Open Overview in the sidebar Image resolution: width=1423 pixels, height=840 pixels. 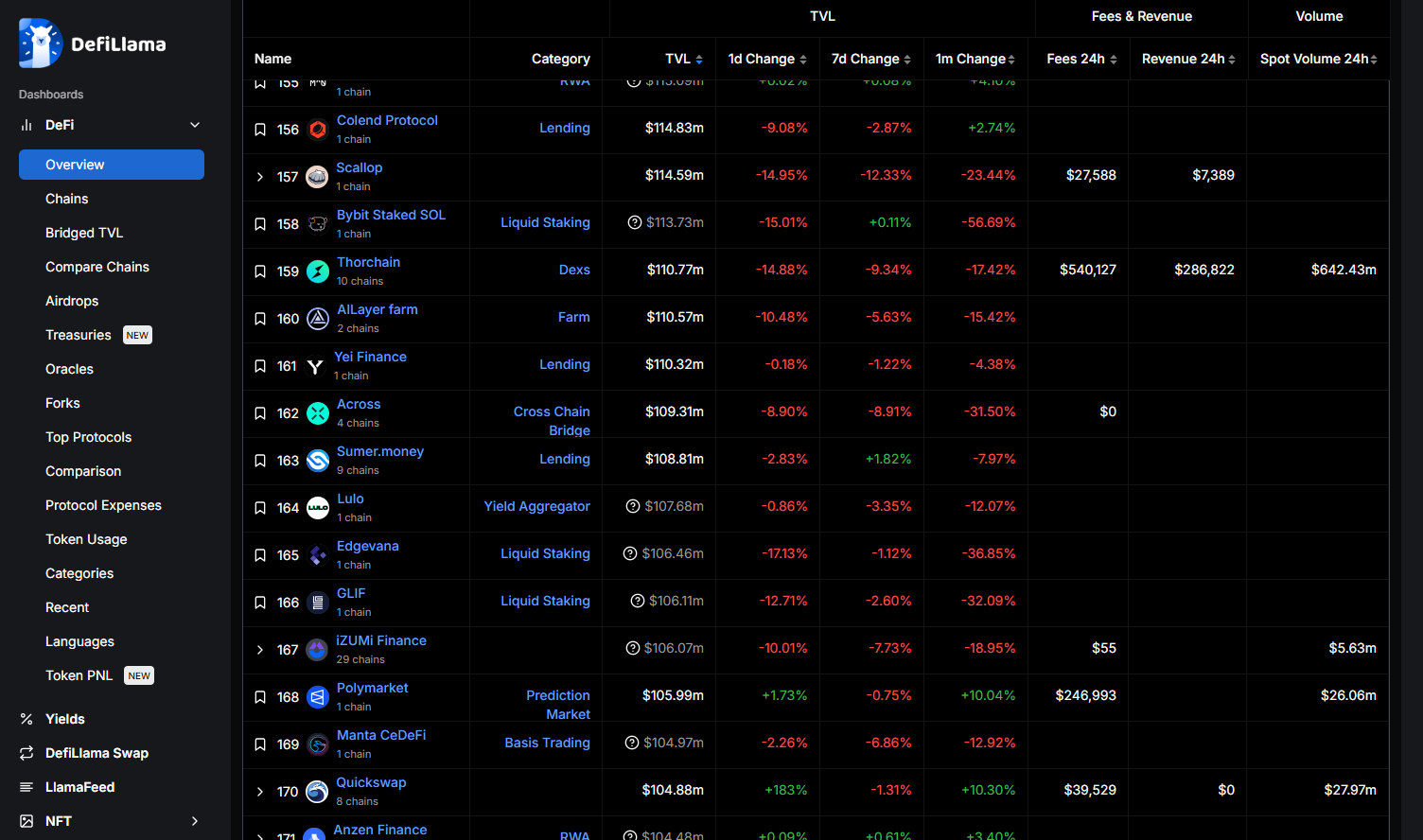(x=112, y=165)
